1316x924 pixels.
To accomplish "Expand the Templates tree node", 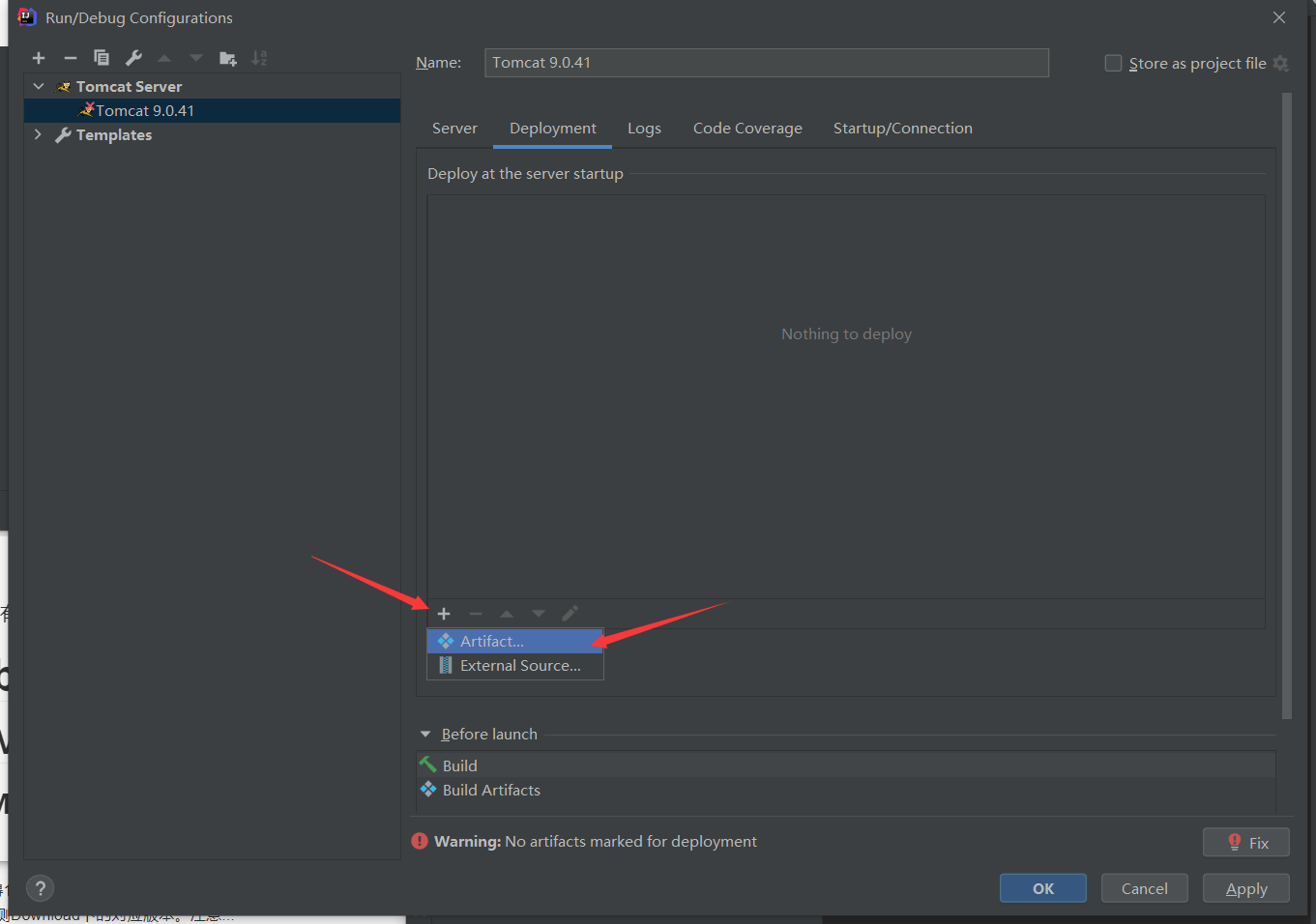I will [x=39, y=134].
